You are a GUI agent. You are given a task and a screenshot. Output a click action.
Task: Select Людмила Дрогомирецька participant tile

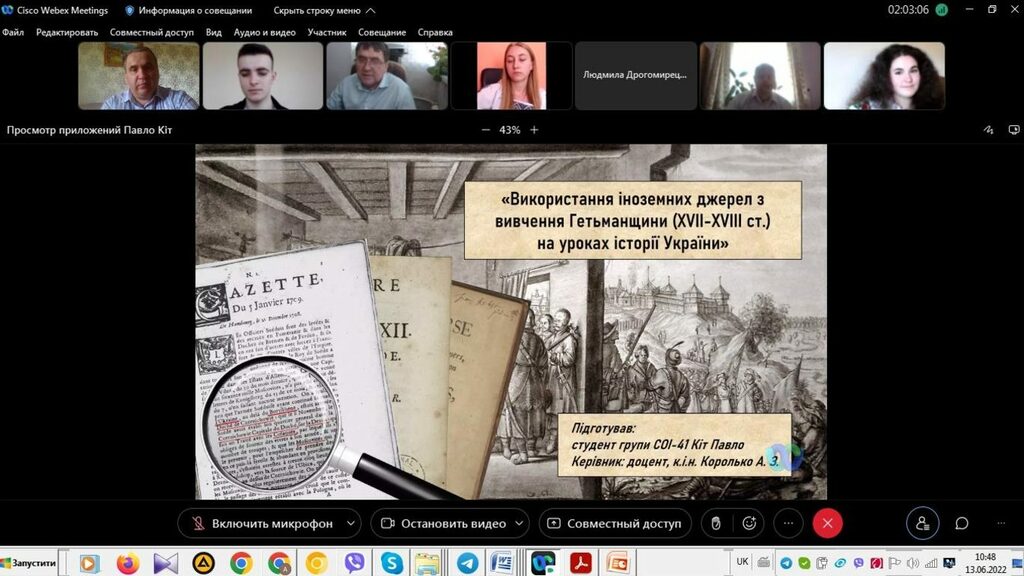pyautogui.click(x=636, y=75)
